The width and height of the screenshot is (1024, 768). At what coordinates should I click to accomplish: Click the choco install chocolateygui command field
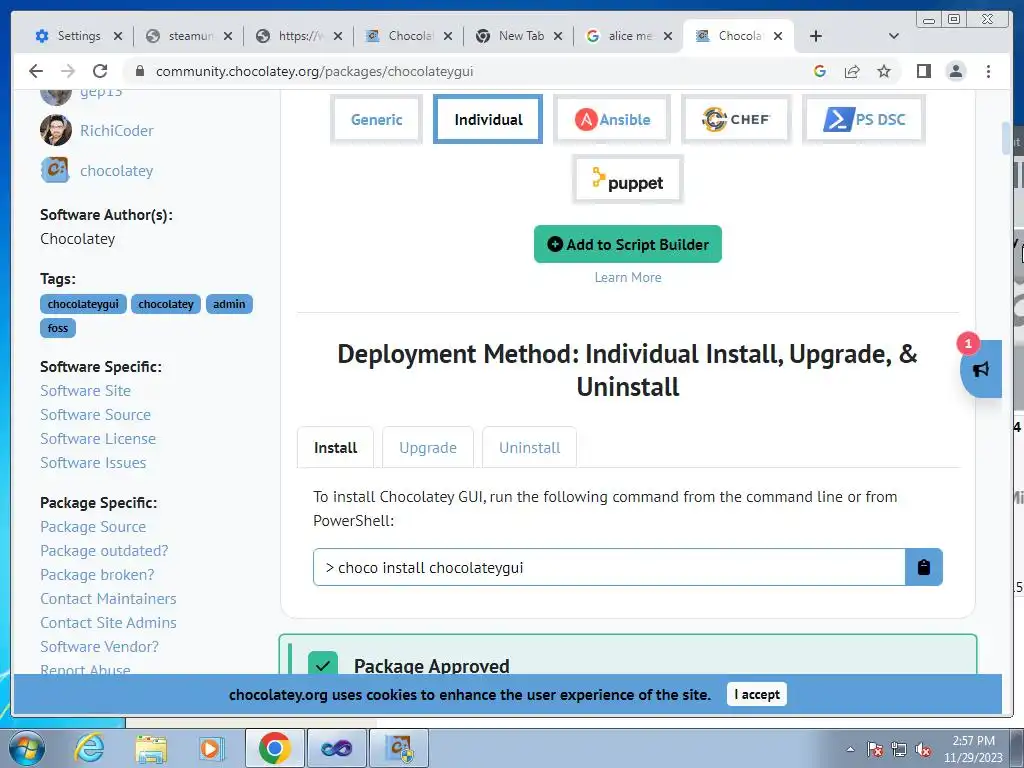point(609,567)
